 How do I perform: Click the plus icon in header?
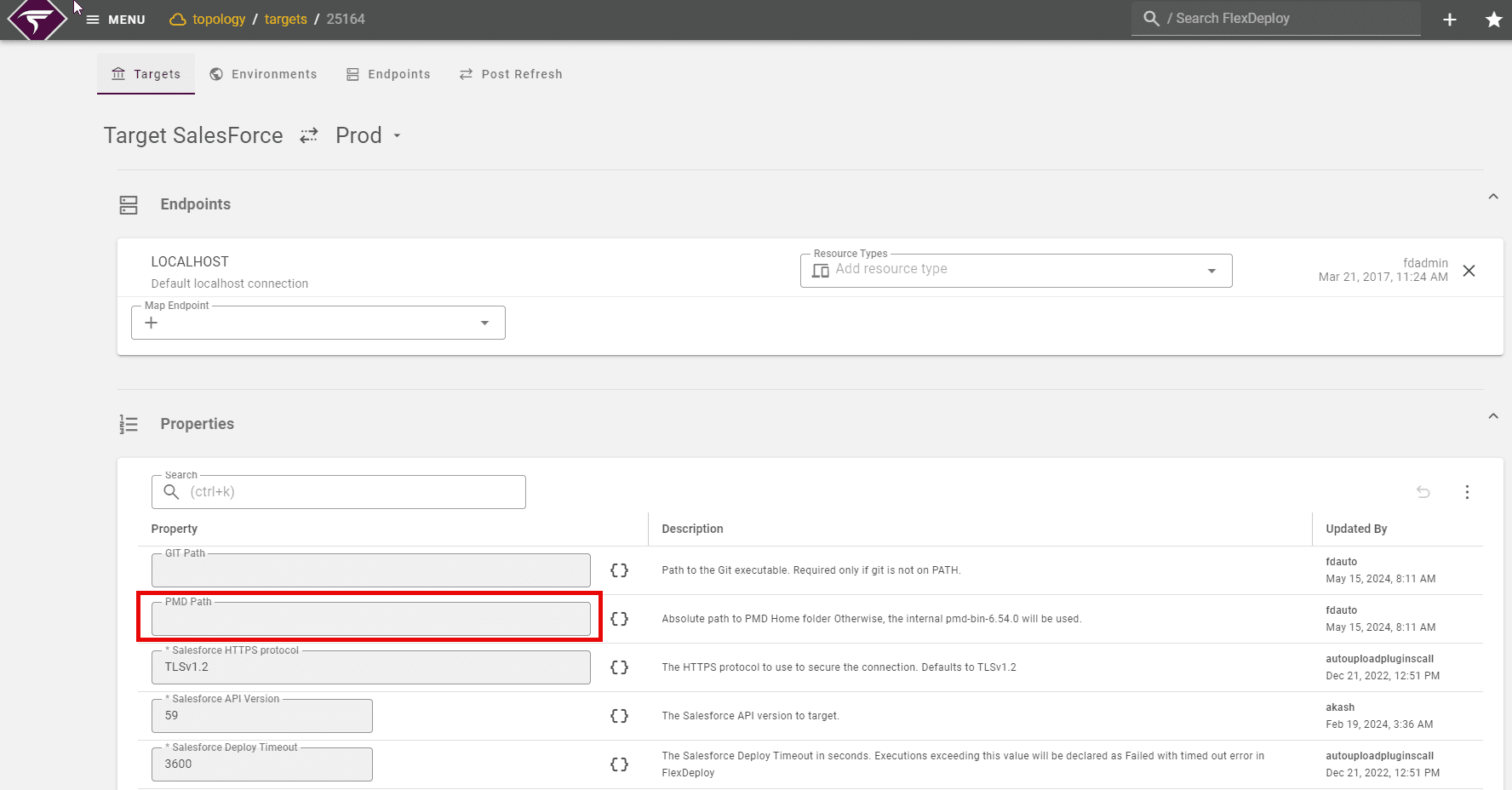pyautogui.click(x=1450, y=20)
